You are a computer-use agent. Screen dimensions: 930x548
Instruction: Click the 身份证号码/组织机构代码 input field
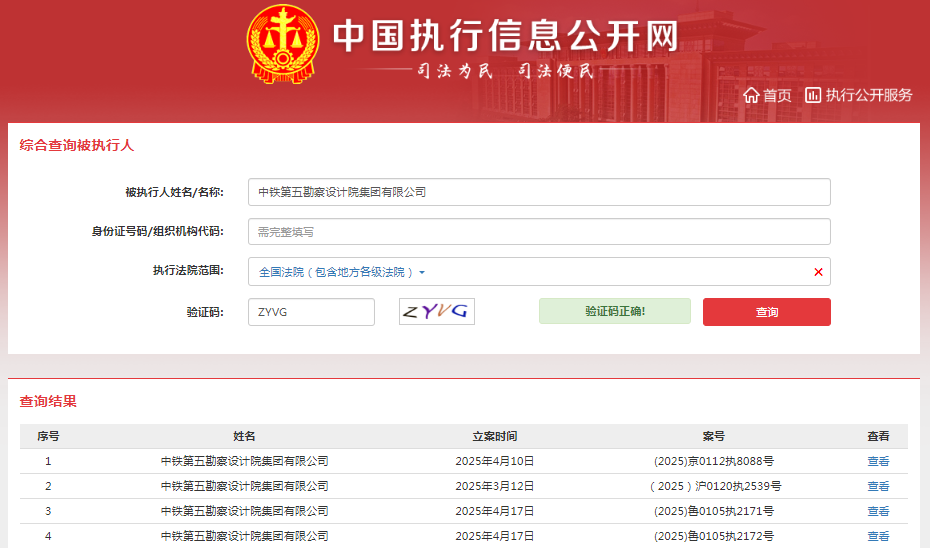[539, 232]
